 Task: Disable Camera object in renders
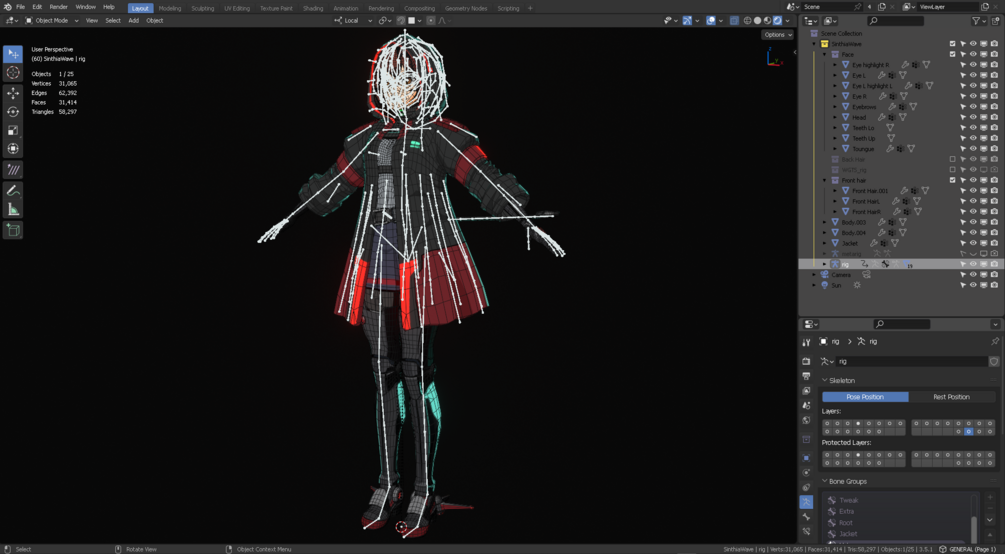click(x=994, y=274)
